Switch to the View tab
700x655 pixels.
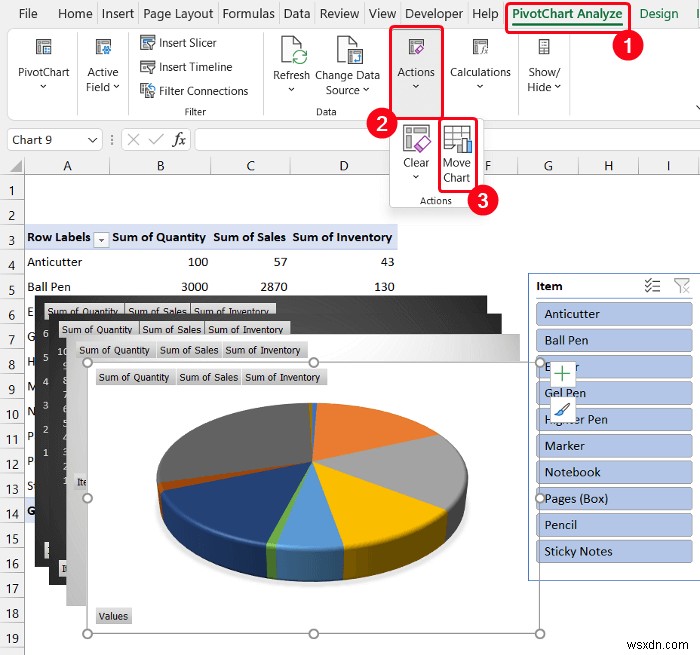[x=382, y=14]
